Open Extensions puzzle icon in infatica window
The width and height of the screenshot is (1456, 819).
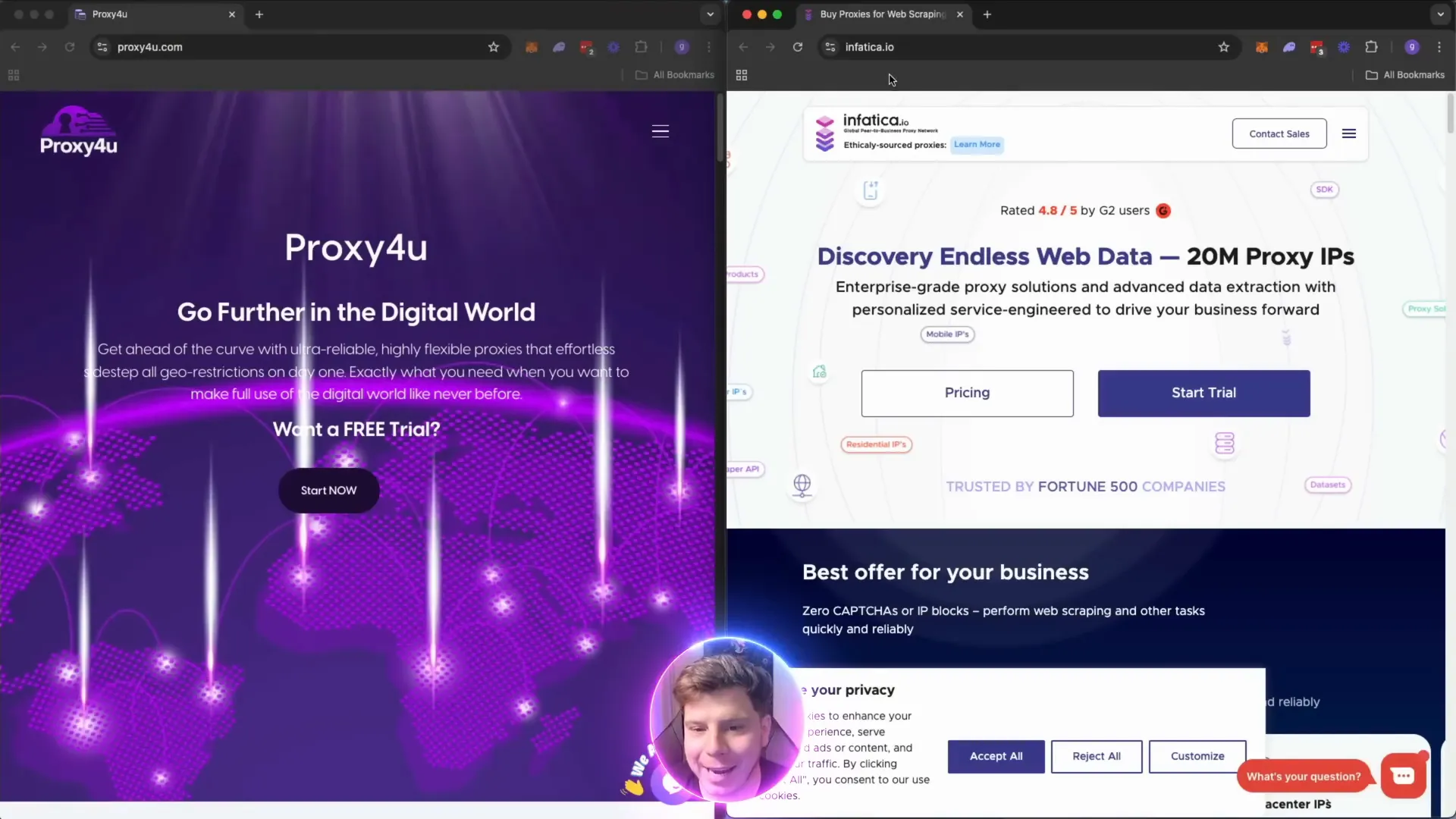(1371, 47)
